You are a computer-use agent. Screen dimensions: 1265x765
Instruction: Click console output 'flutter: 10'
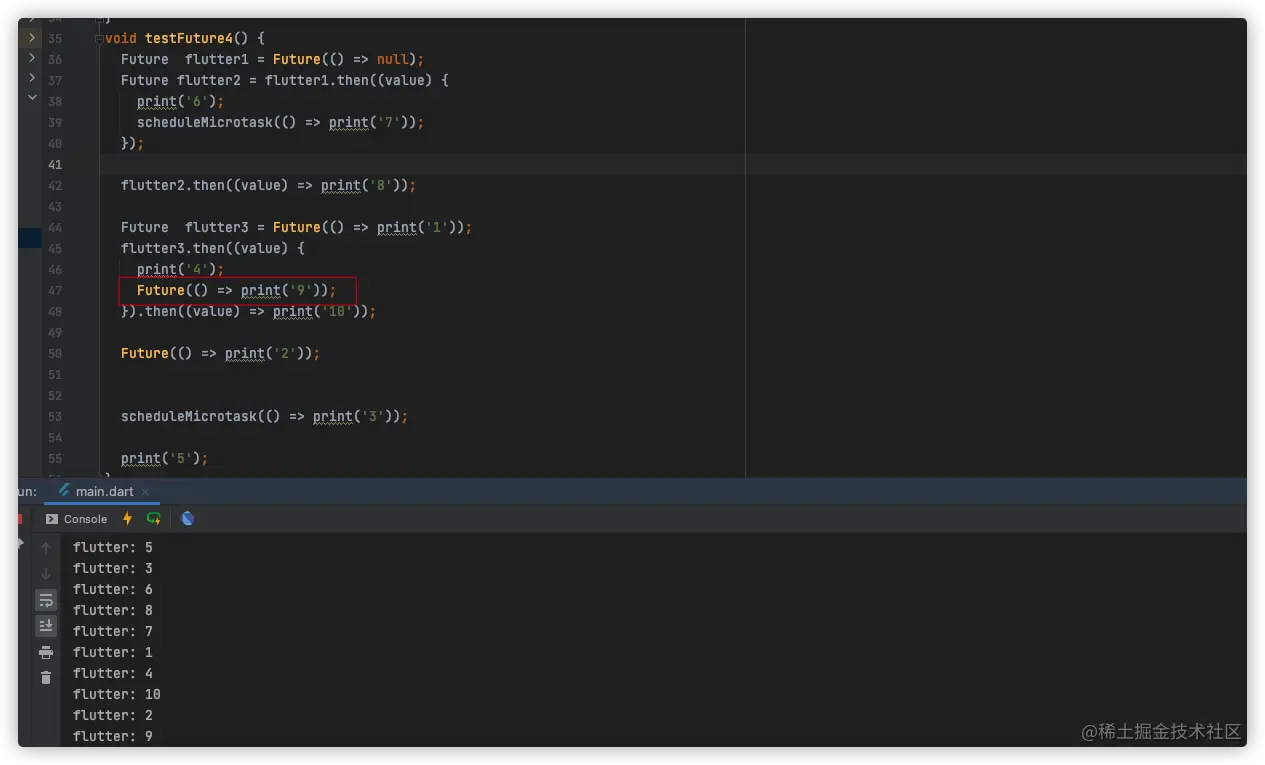click(117, 694)
